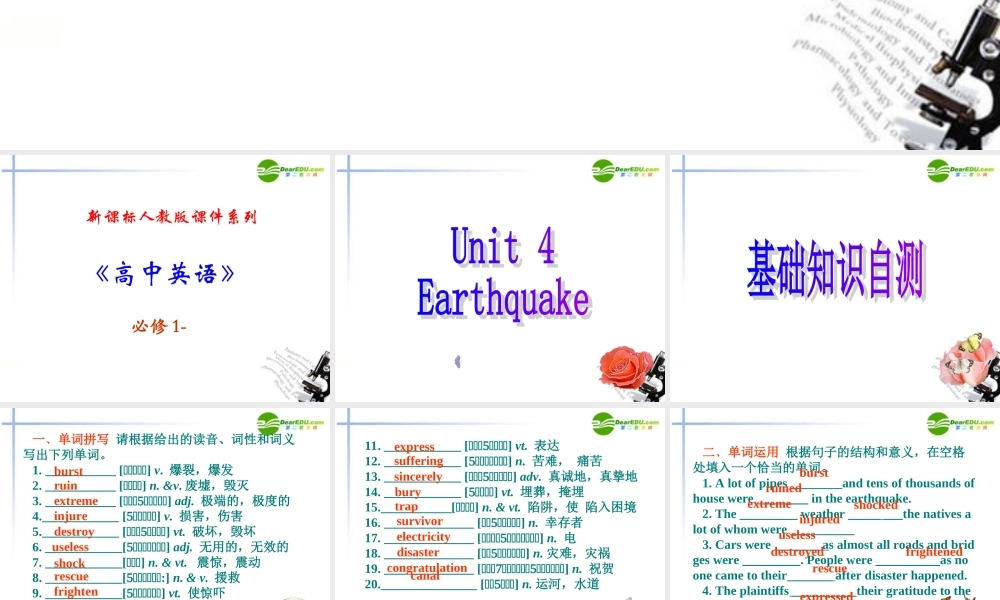Click the definition 幸存者 beside survivor
This screenshot has height=600, width=1000.
[564, 522]
